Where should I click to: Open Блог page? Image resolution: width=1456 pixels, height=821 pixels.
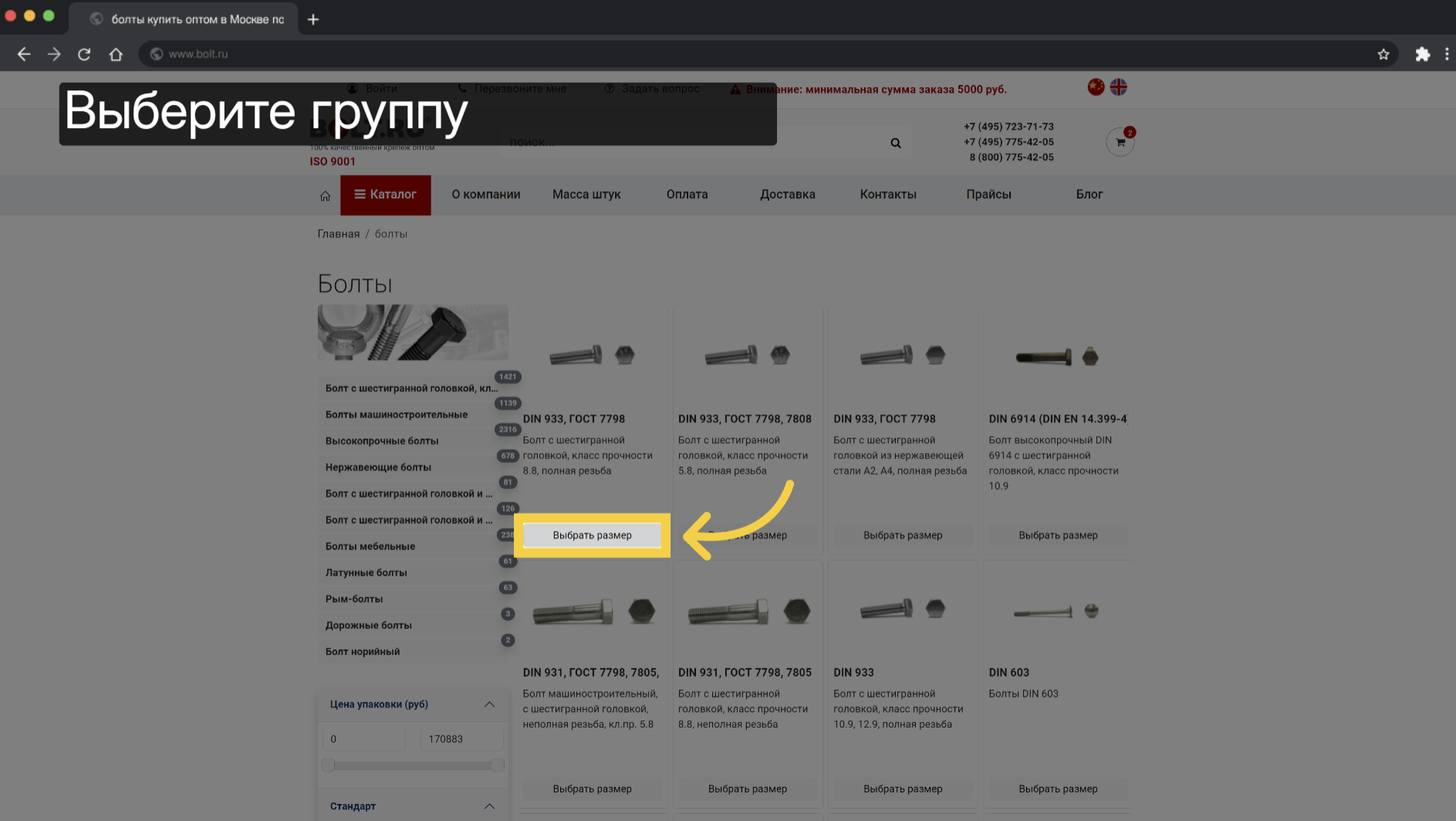pyautogui.click(x=1089, y=194)
